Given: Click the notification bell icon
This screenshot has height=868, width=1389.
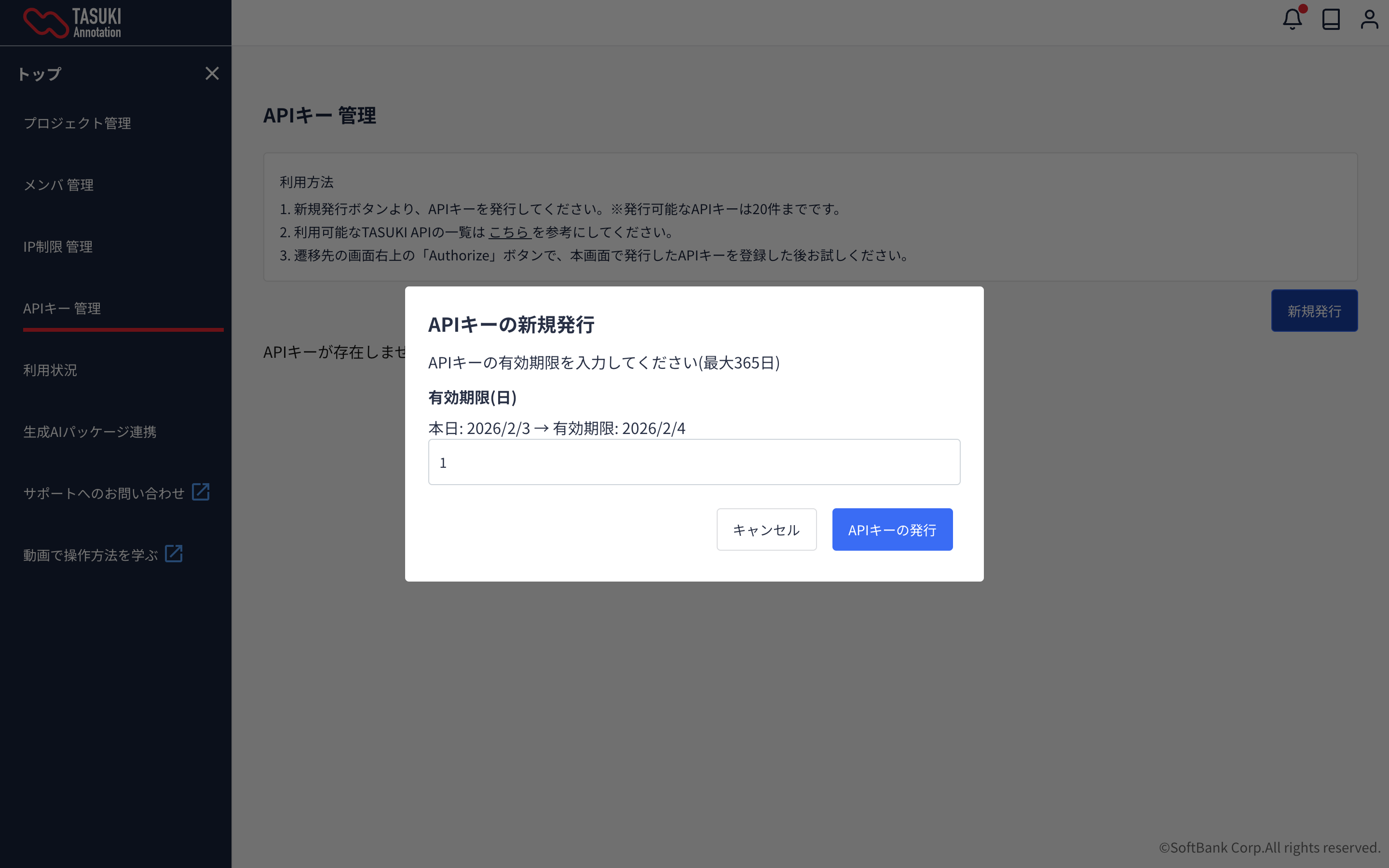Looking at the screenshot, I should coord(1292,19).
